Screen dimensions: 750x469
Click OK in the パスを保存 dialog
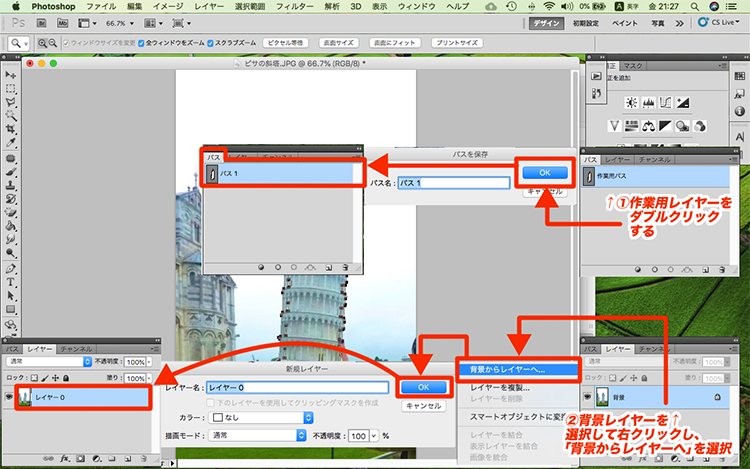pyautogui.click(x=545, y=173)
